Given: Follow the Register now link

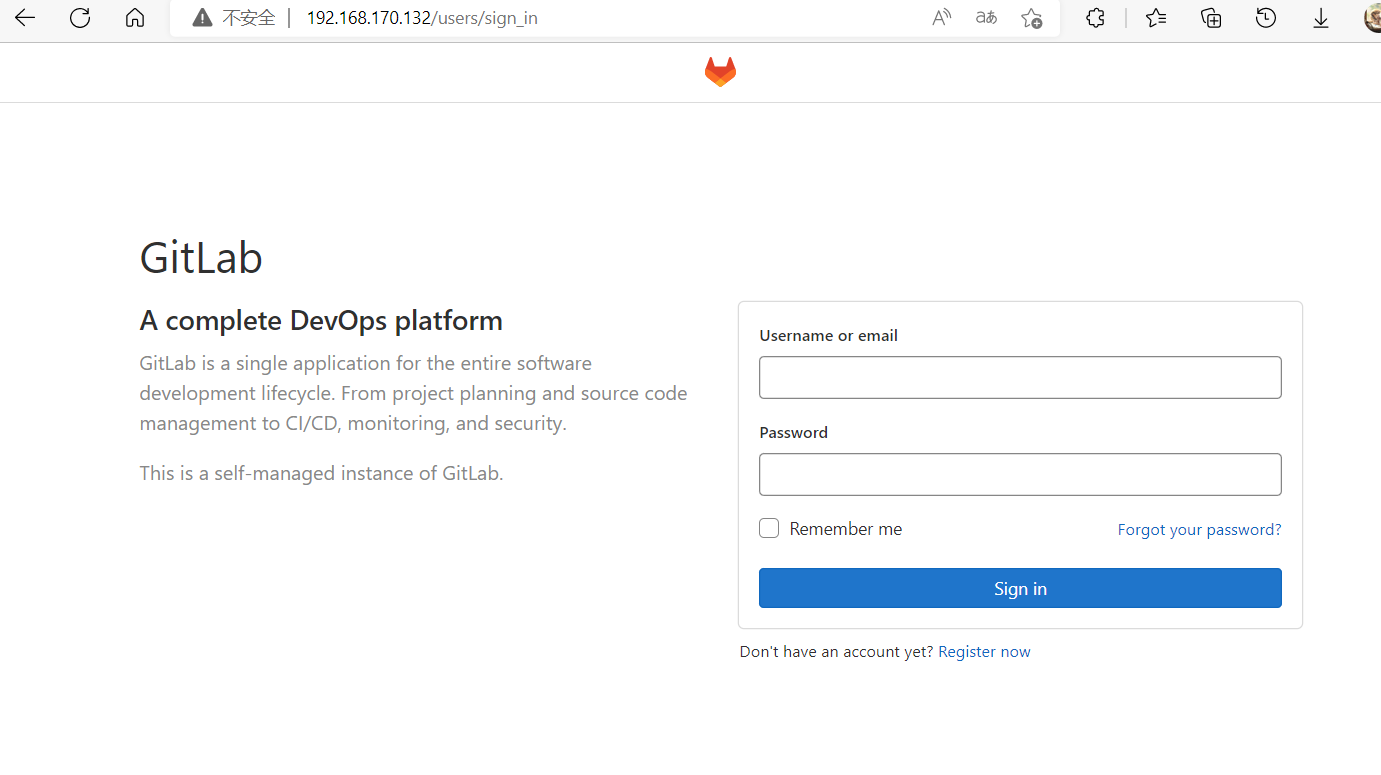Looking at the screenshot, I should click(984, 652).
